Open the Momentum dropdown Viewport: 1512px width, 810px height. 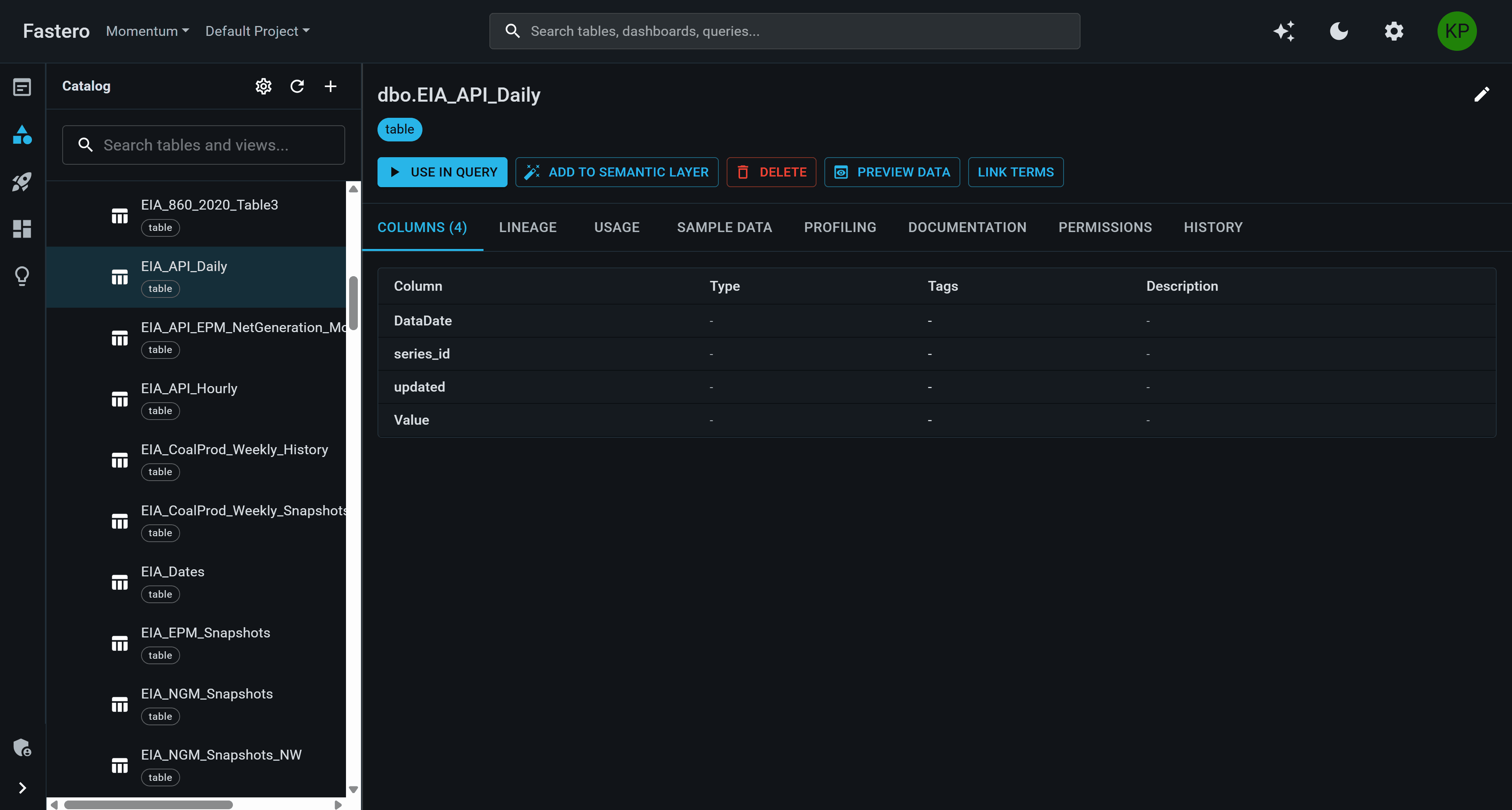click(x=146, y=31)
